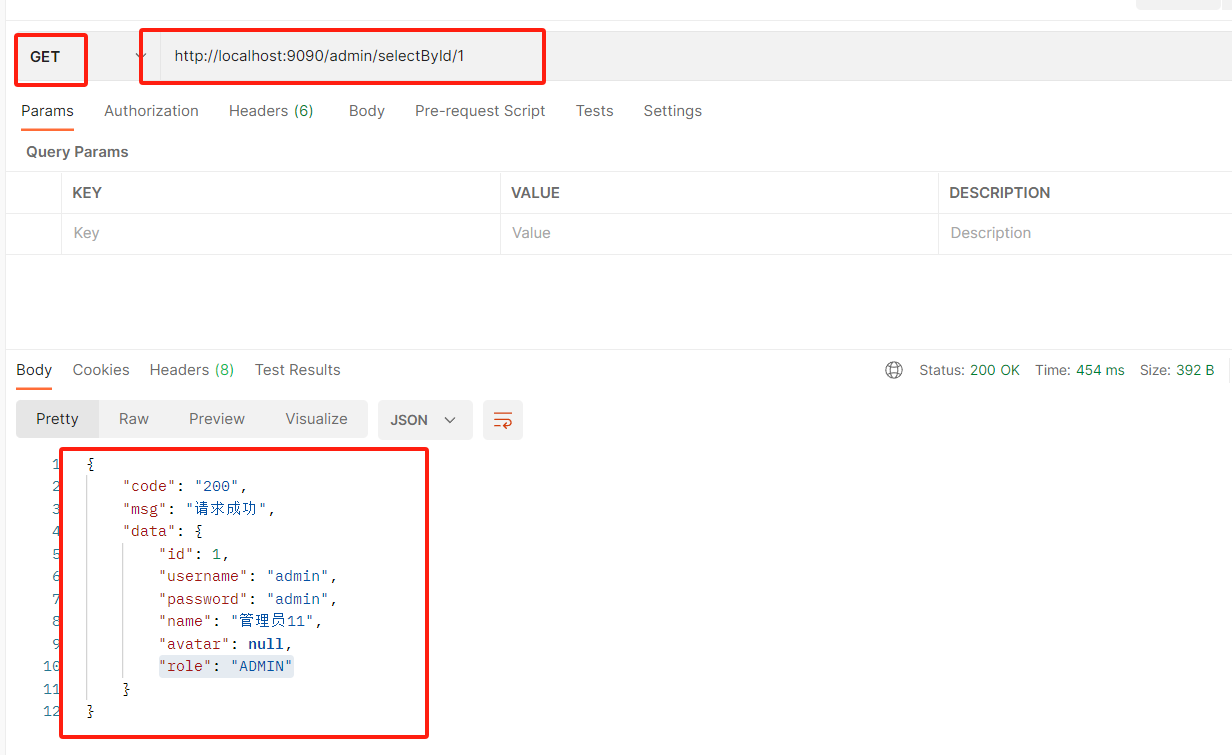This screenshot has width=1232, height=755.
Task: Click the "password": "admin" line
Action: (248, 599)
